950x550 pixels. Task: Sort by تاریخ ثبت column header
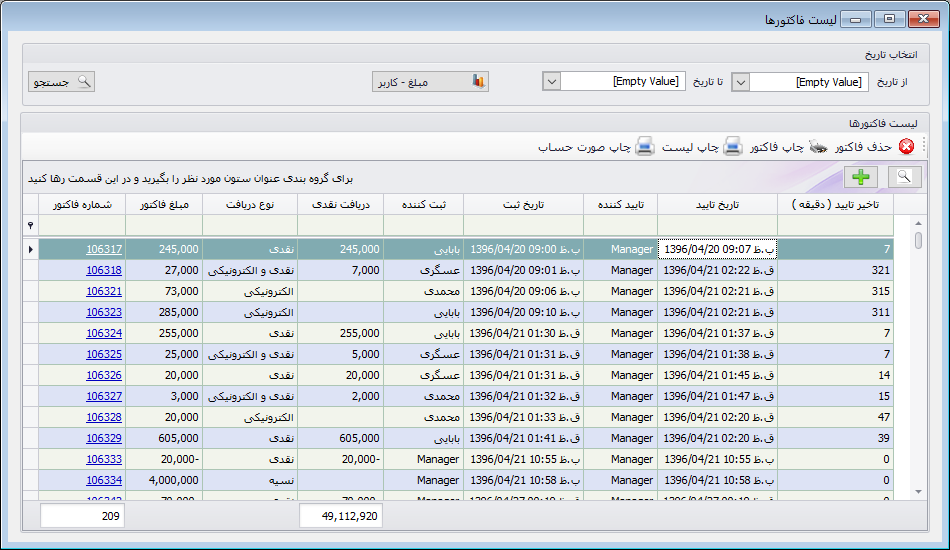click(x=523, y=205)
